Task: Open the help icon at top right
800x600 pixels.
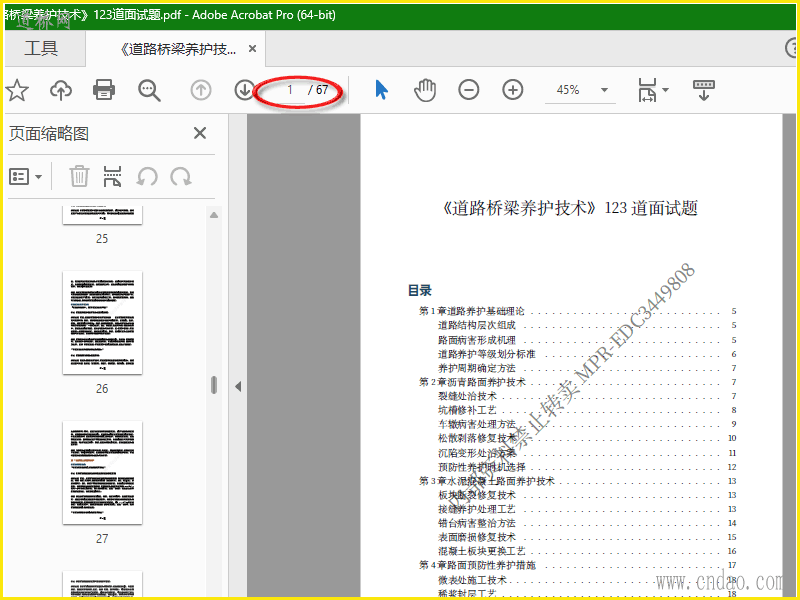Action: [792, 48]
